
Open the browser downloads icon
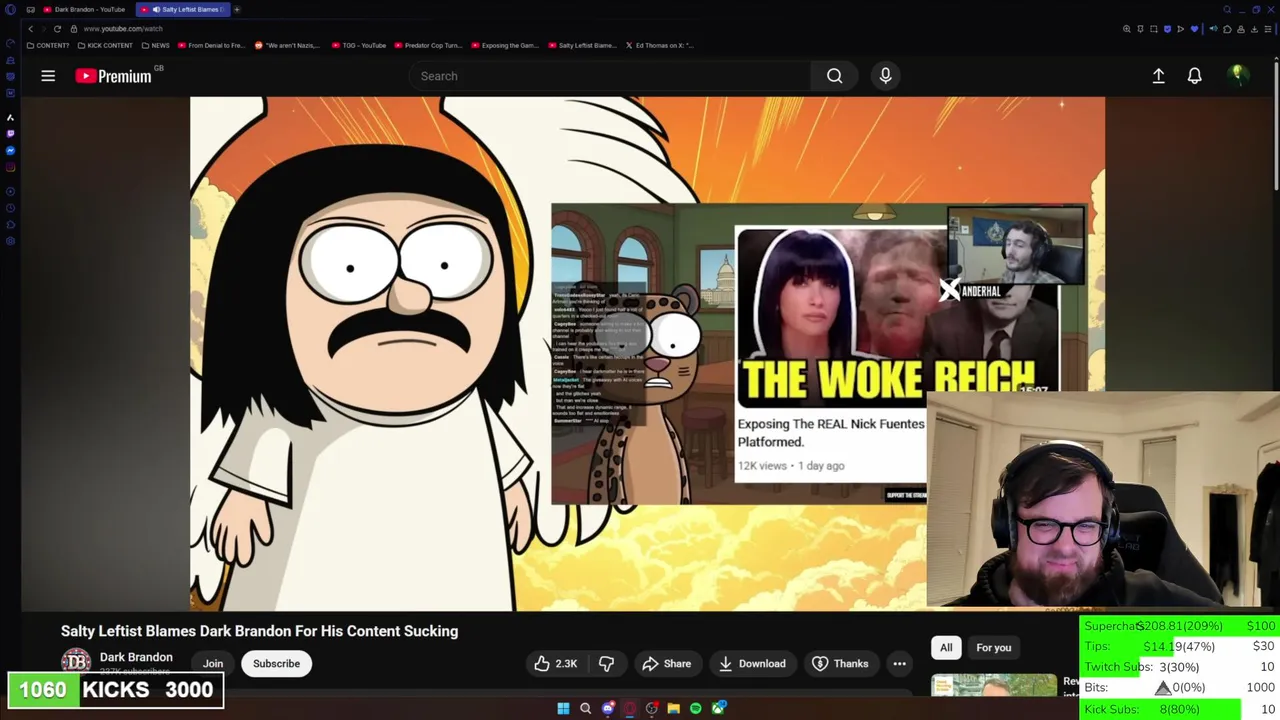click(x=1254, y=29)
